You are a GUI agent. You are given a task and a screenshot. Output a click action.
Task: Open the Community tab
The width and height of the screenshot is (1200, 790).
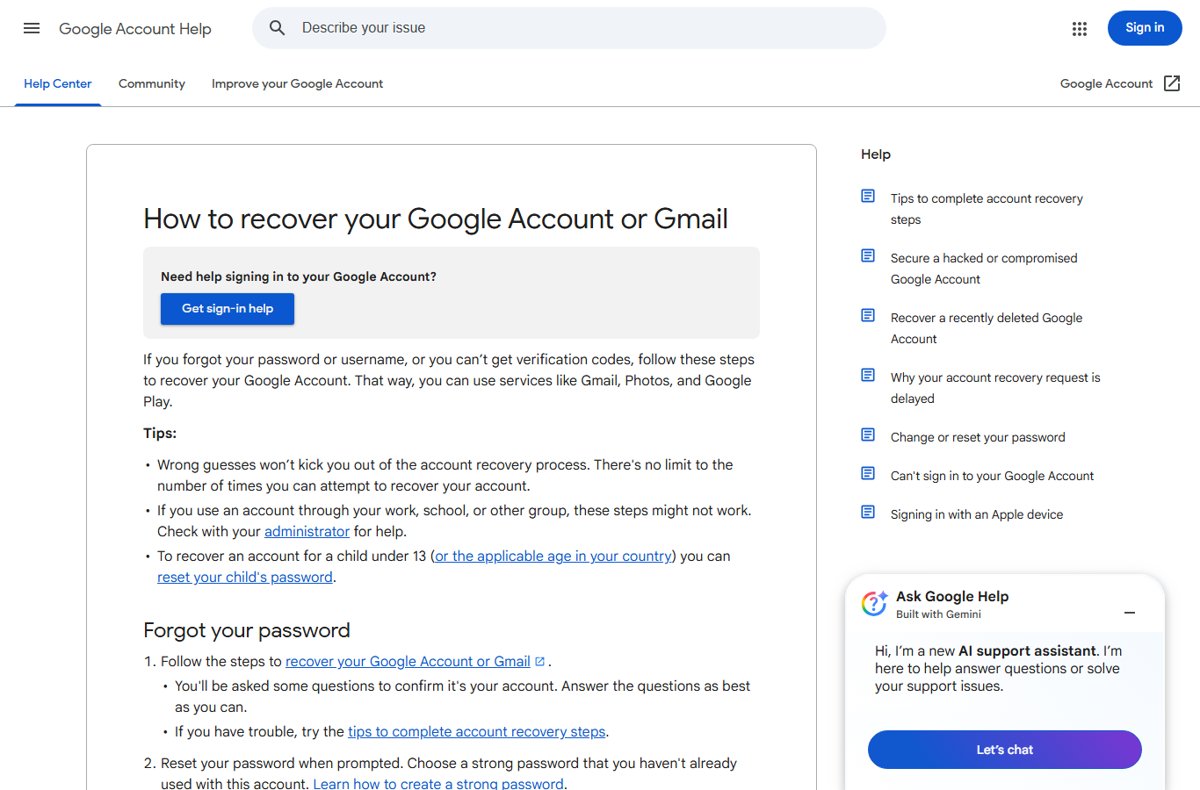pyautogui.click(x=152, y=84)
